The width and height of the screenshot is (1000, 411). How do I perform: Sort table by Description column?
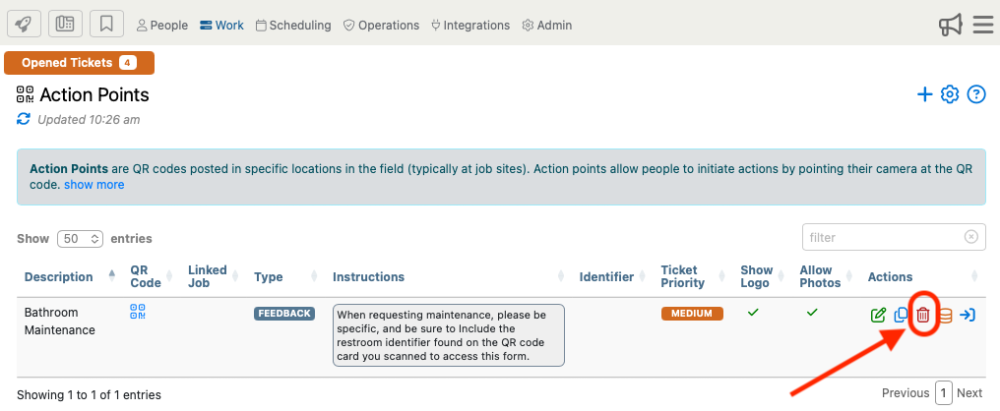pyautogui.click(x=58, y=277)
